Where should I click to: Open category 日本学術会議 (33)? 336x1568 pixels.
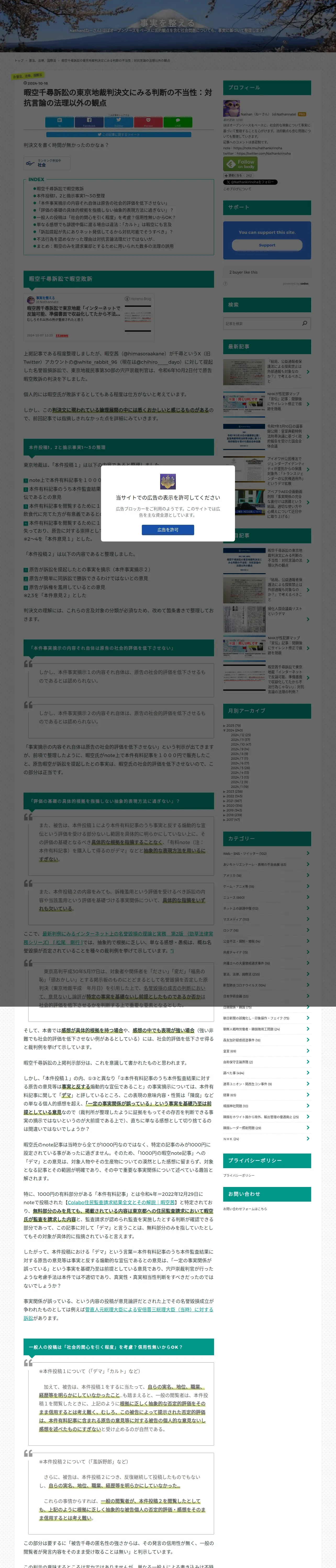[x=236, y=996]
